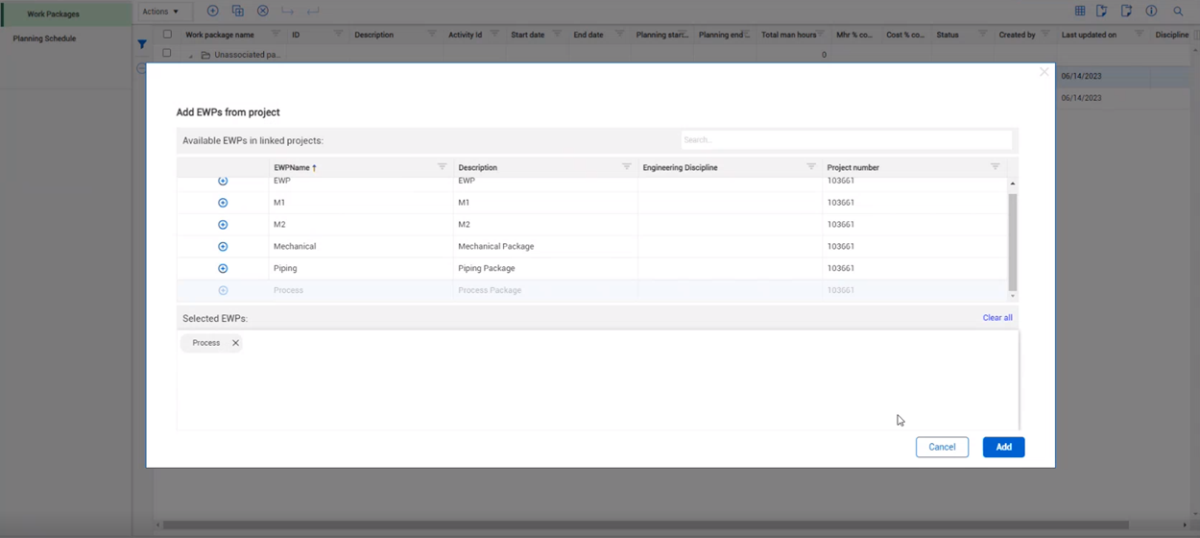Type in the EWP Search field
The height and width of the screenshot is (538, 1200).
(846, 140)
